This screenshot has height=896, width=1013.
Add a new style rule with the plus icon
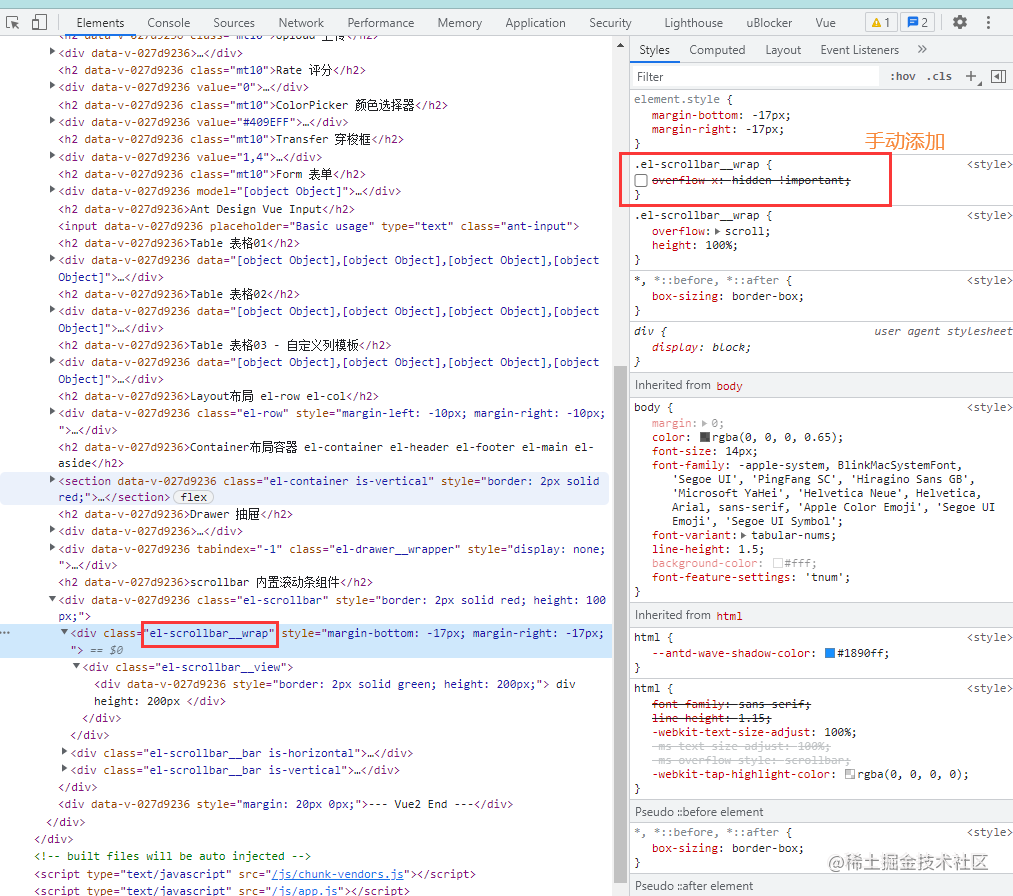(970, 76)
